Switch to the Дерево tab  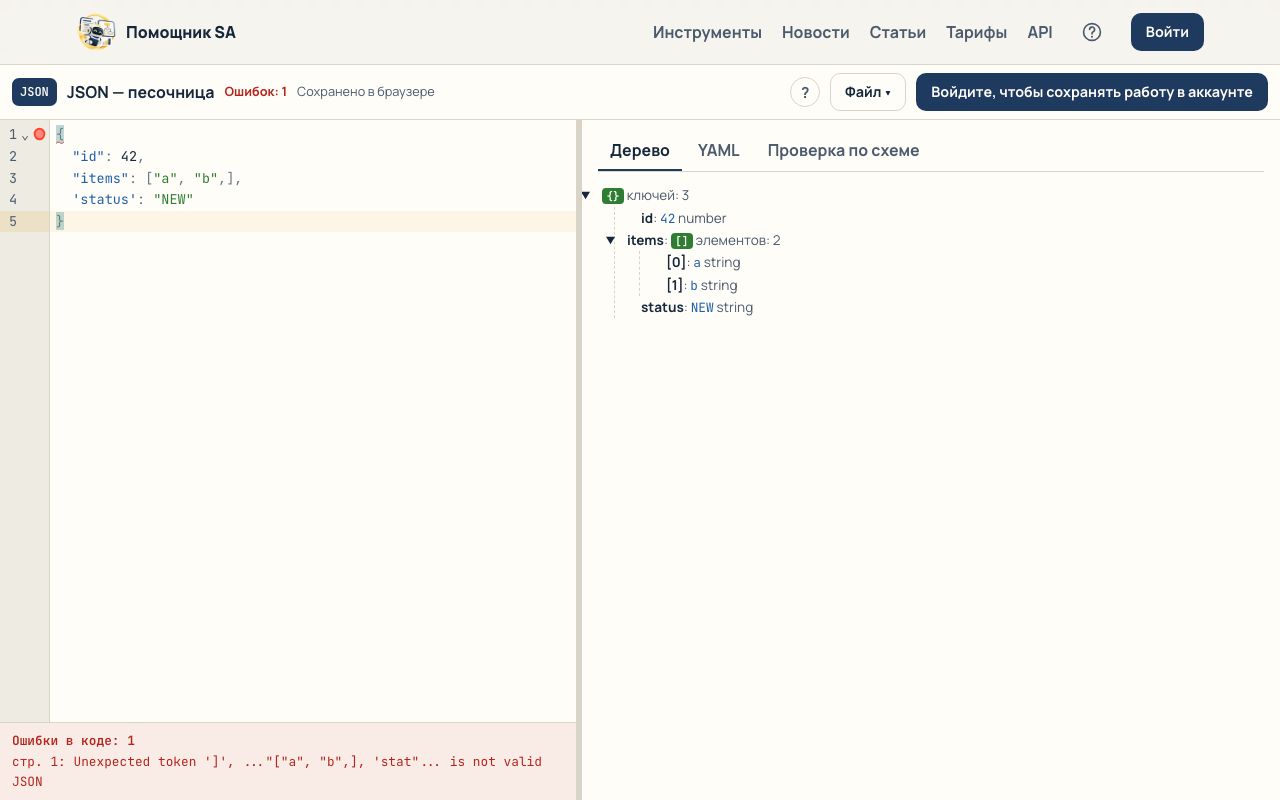pos(640,151)
